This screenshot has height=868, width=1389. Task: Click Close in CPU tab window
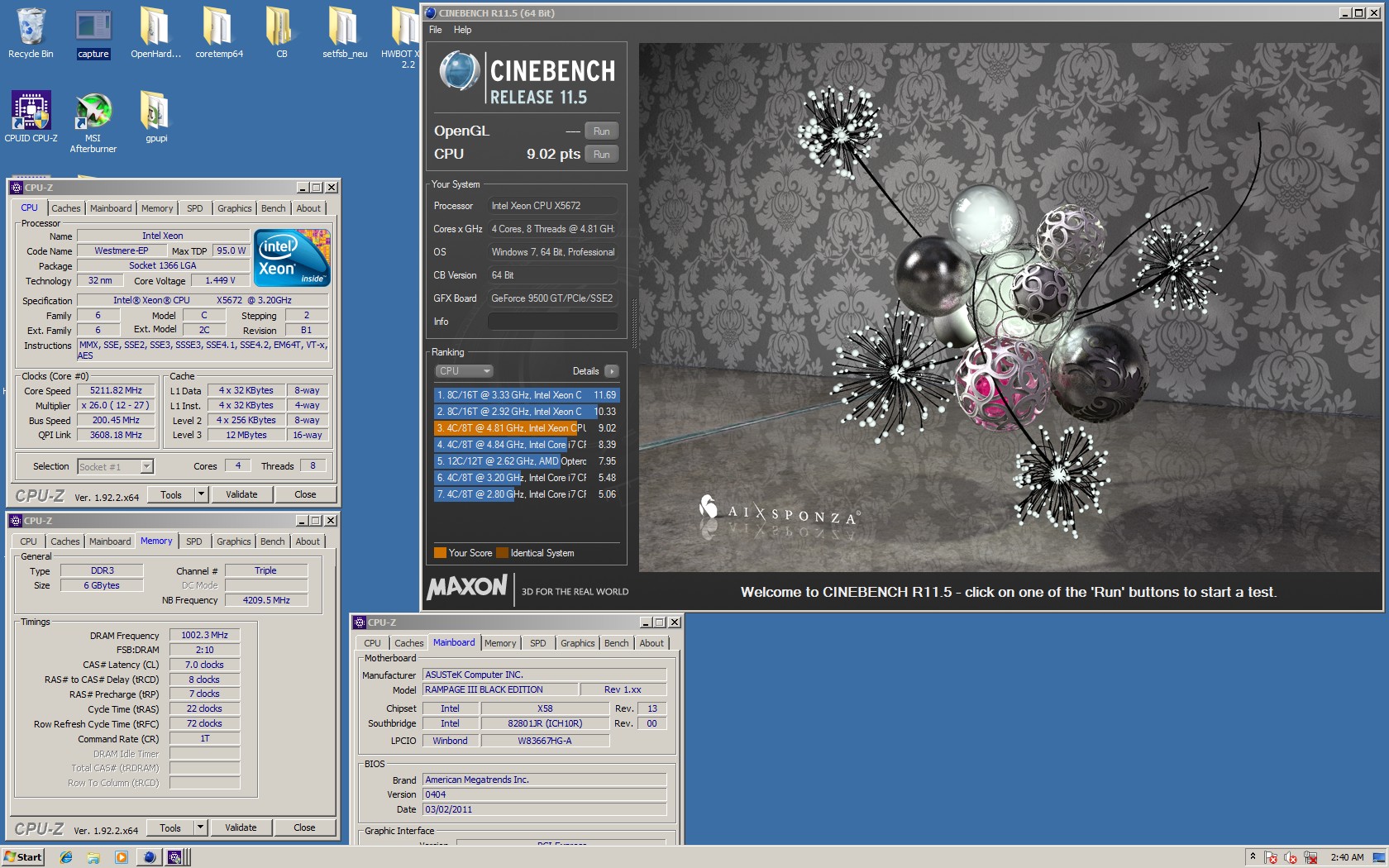(x=305, y=494)
